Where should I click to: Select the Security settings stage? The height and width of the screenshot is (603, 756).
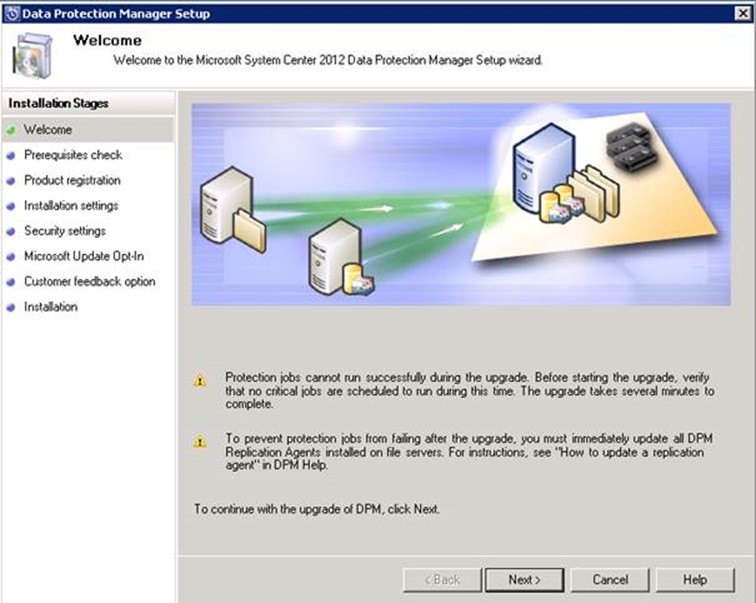[x=65, y=231]
